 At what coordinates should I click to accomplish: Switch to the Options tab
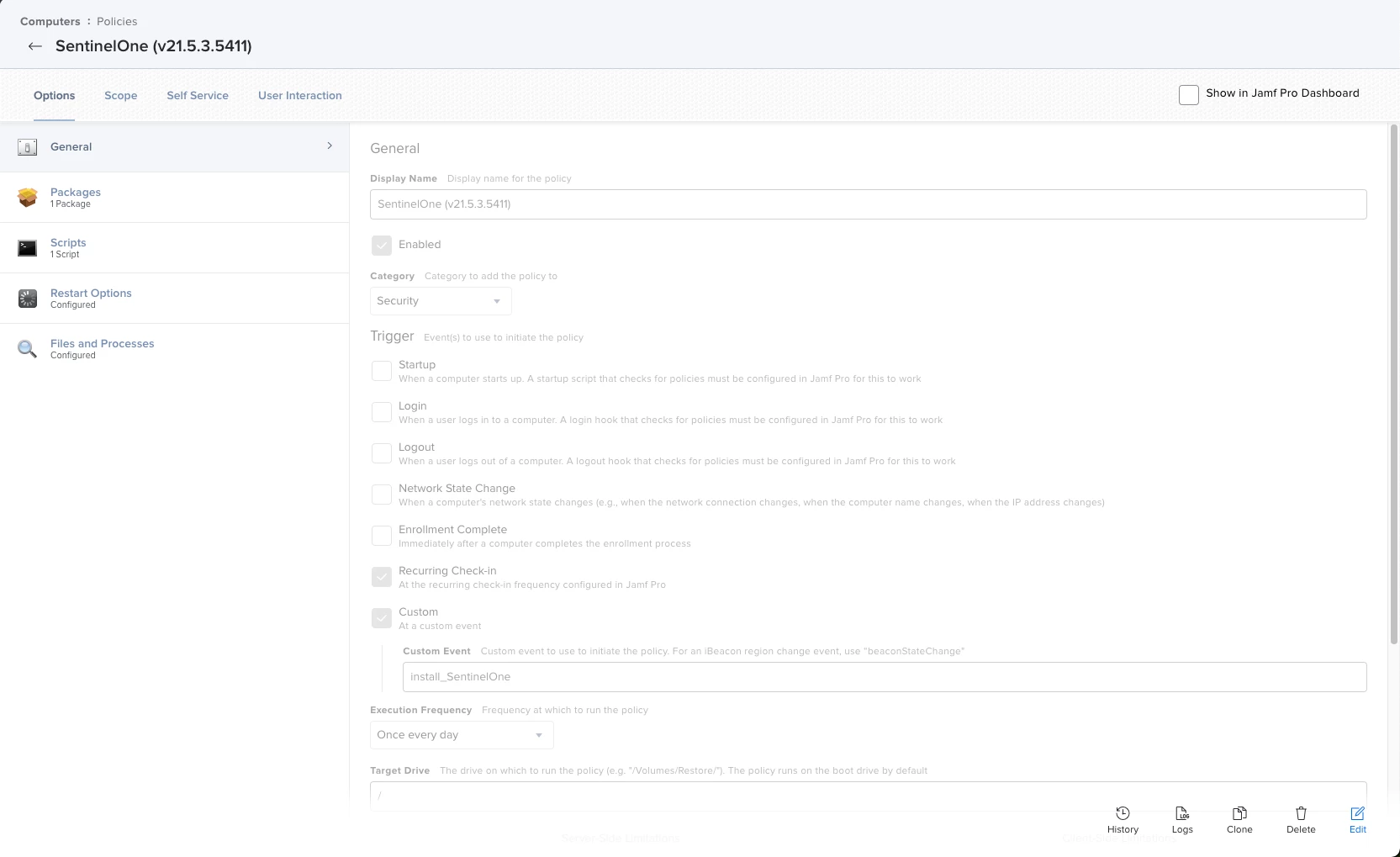tap(55, 96)
